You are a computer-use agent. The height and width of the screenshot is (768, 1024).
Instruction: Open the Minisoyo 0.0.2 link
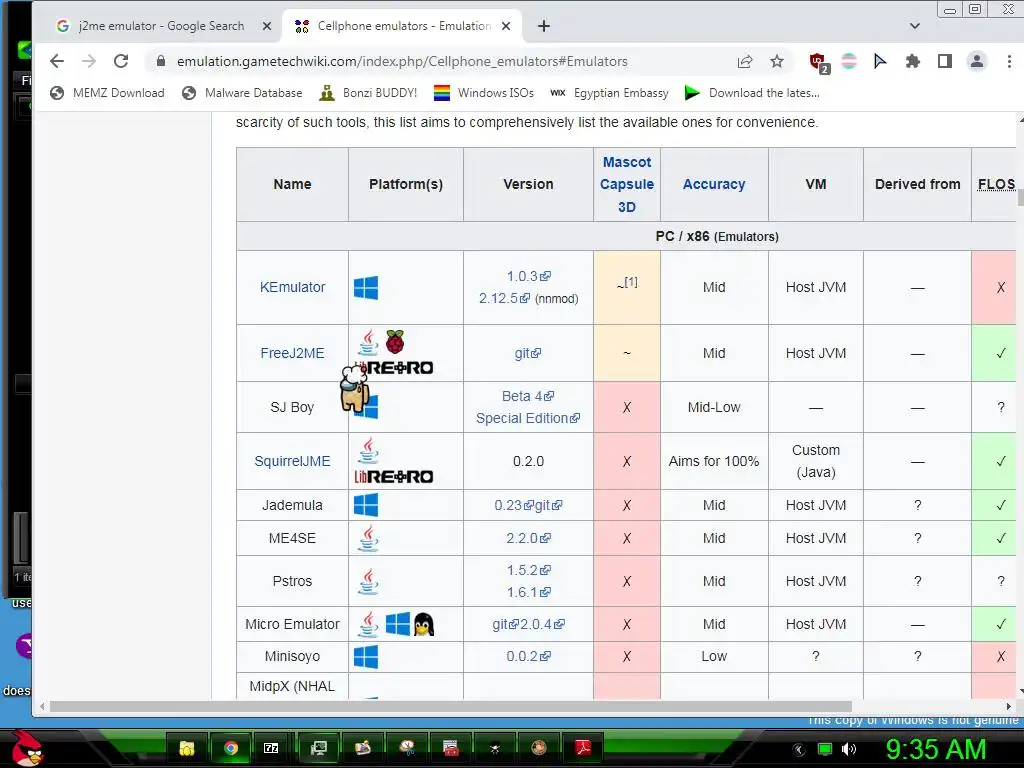528,656
